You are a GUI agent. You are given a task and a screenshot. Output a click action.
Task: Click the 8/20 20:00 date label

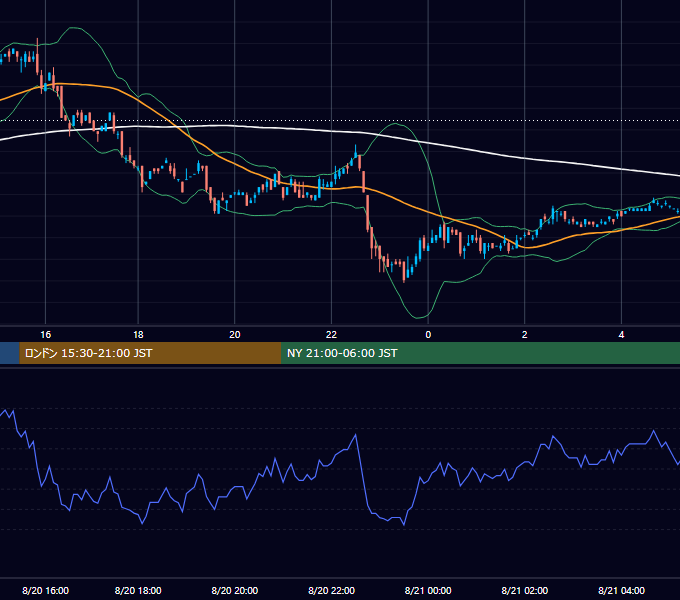tap(235, 590)
